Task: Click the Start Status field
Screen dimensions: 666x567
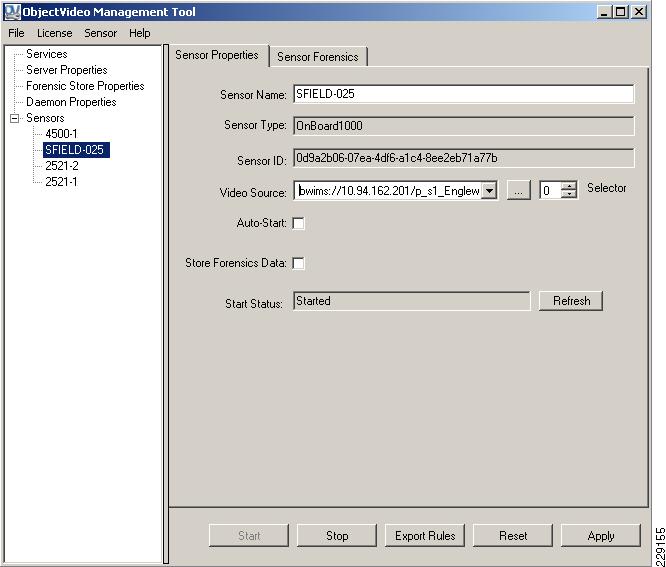Action: (412, 301)
